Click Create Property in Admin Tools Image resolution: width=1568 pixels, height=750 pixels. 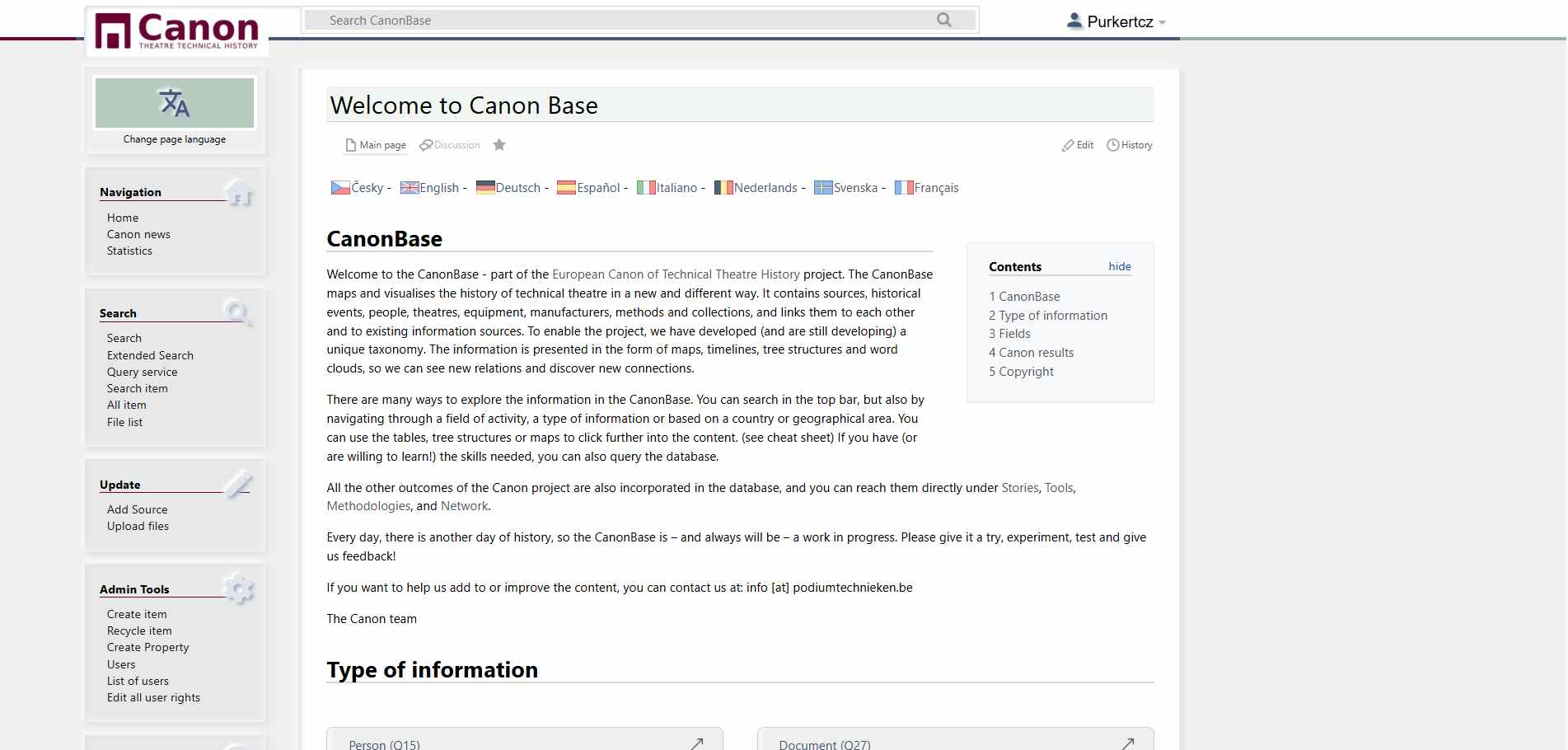pyautogui.click(x=147, y=647)
